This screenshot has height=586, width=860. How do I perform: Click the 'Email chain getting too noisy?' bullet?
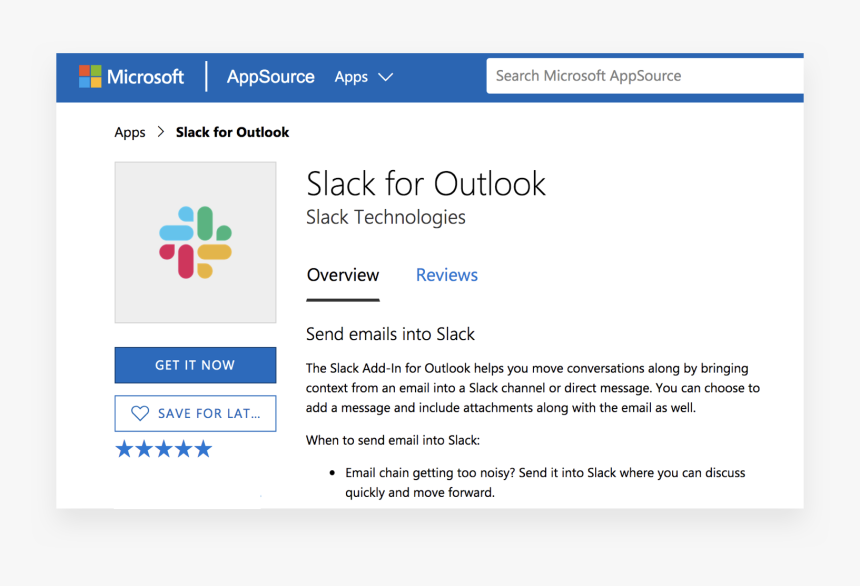coord(545,482)
